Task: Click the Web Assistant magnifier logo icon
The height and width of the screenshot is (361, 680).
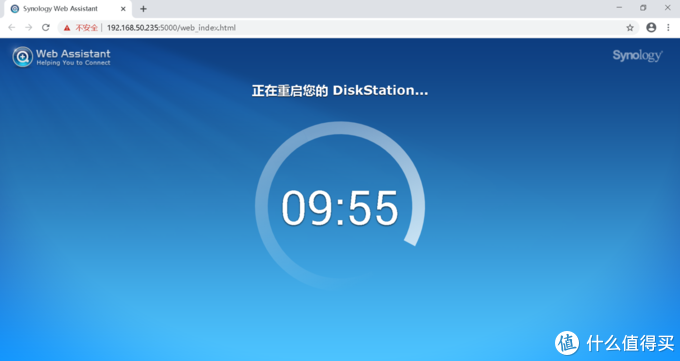Action: point(23,57)
